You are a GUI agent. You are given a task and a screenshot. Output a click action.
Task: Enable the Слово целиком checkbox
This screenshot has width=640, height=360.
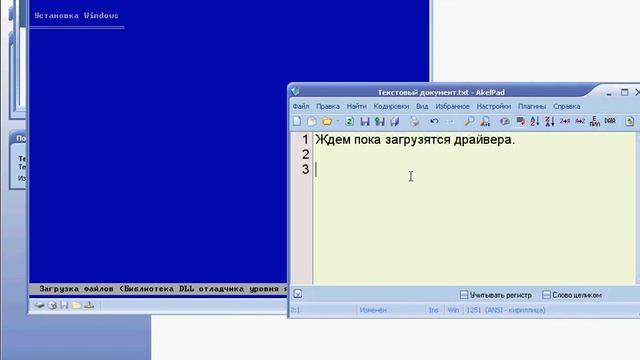546,295
